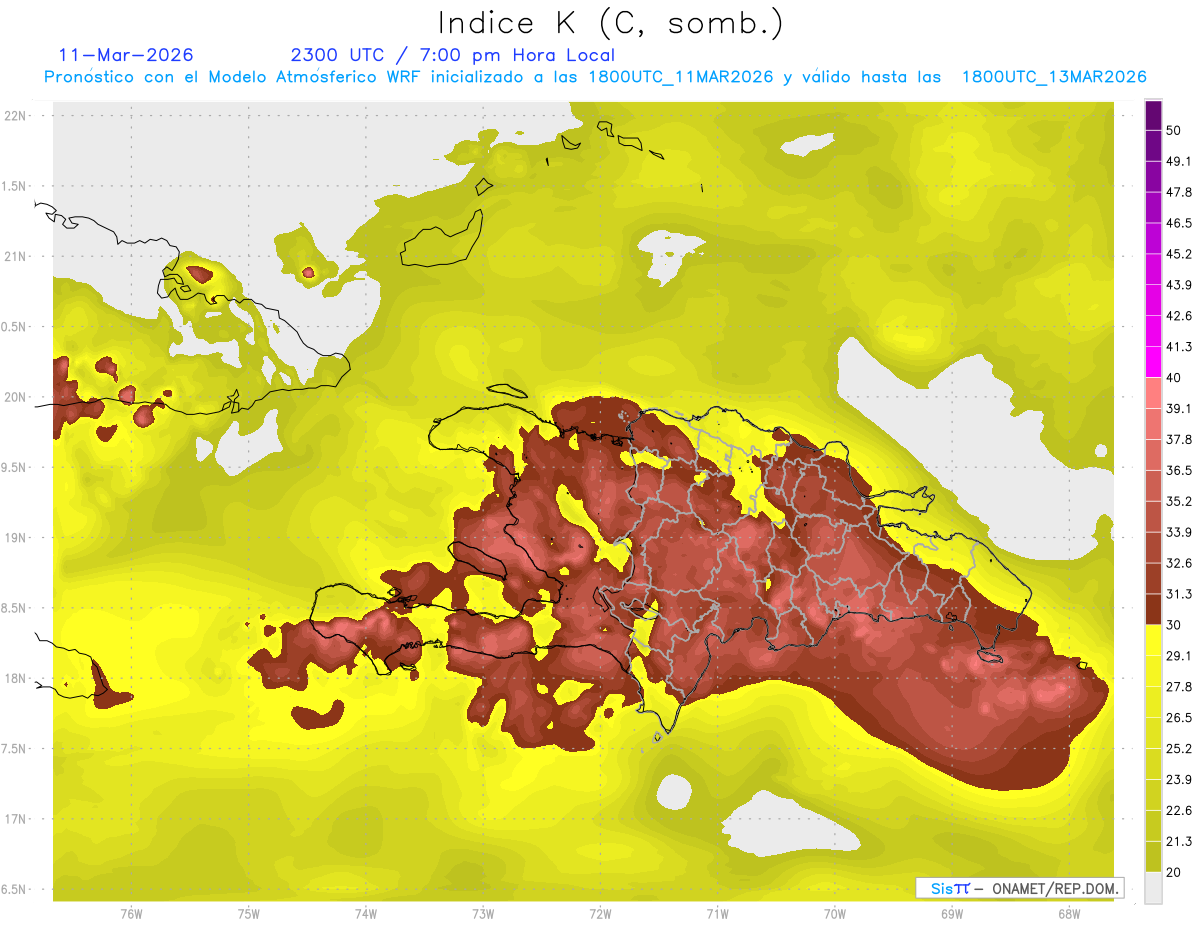1200x927 pixels.
Task: Select the "22N" latitude label
Action: (16, 115)
